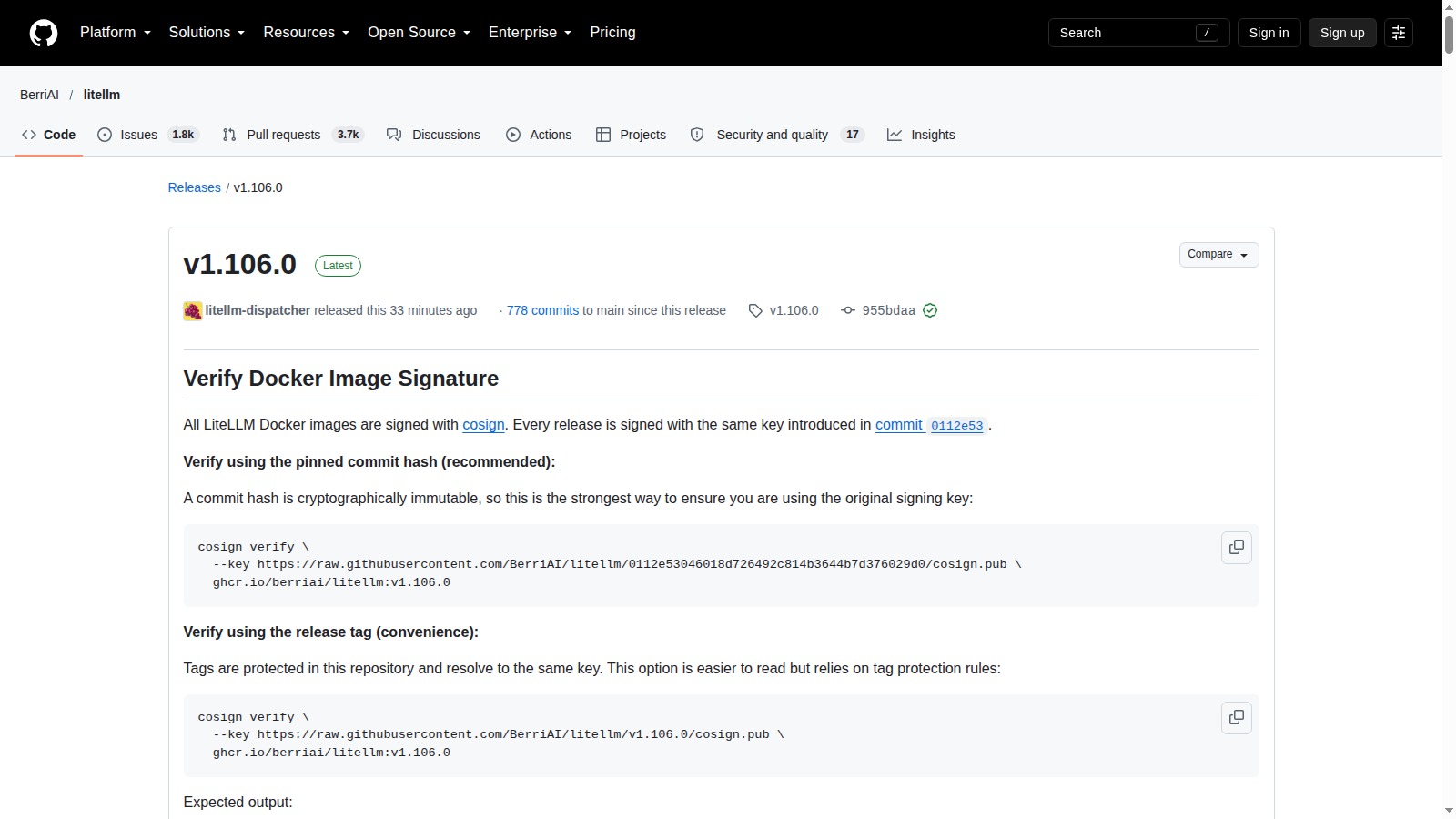
Task: Copy the pinned commit cosign command
Action: point(1237,547)
